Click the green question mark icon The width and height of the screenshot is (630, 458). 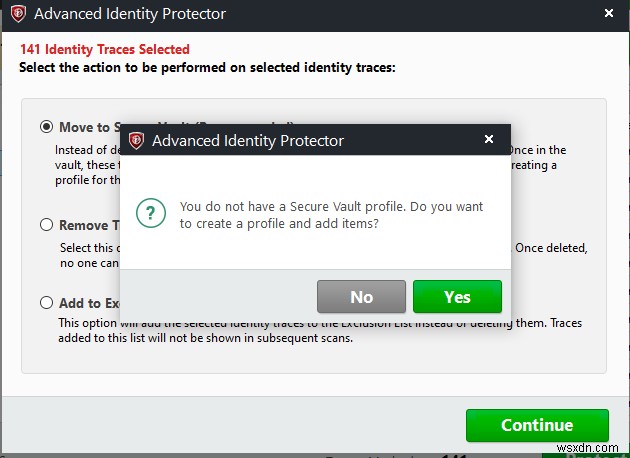click(x=150, y=214)
